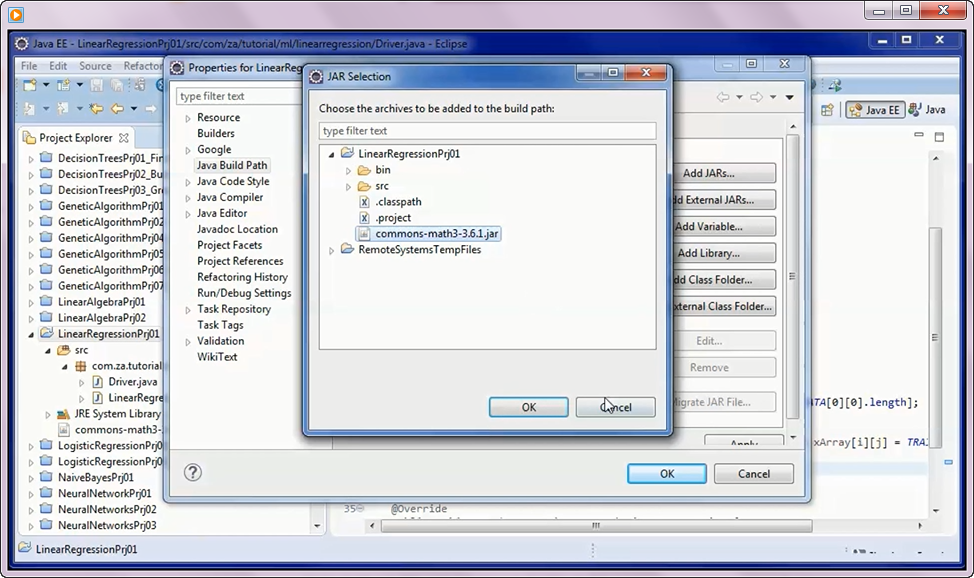Click NaiveBayesPrj01 project in Project Explorer

88,477
